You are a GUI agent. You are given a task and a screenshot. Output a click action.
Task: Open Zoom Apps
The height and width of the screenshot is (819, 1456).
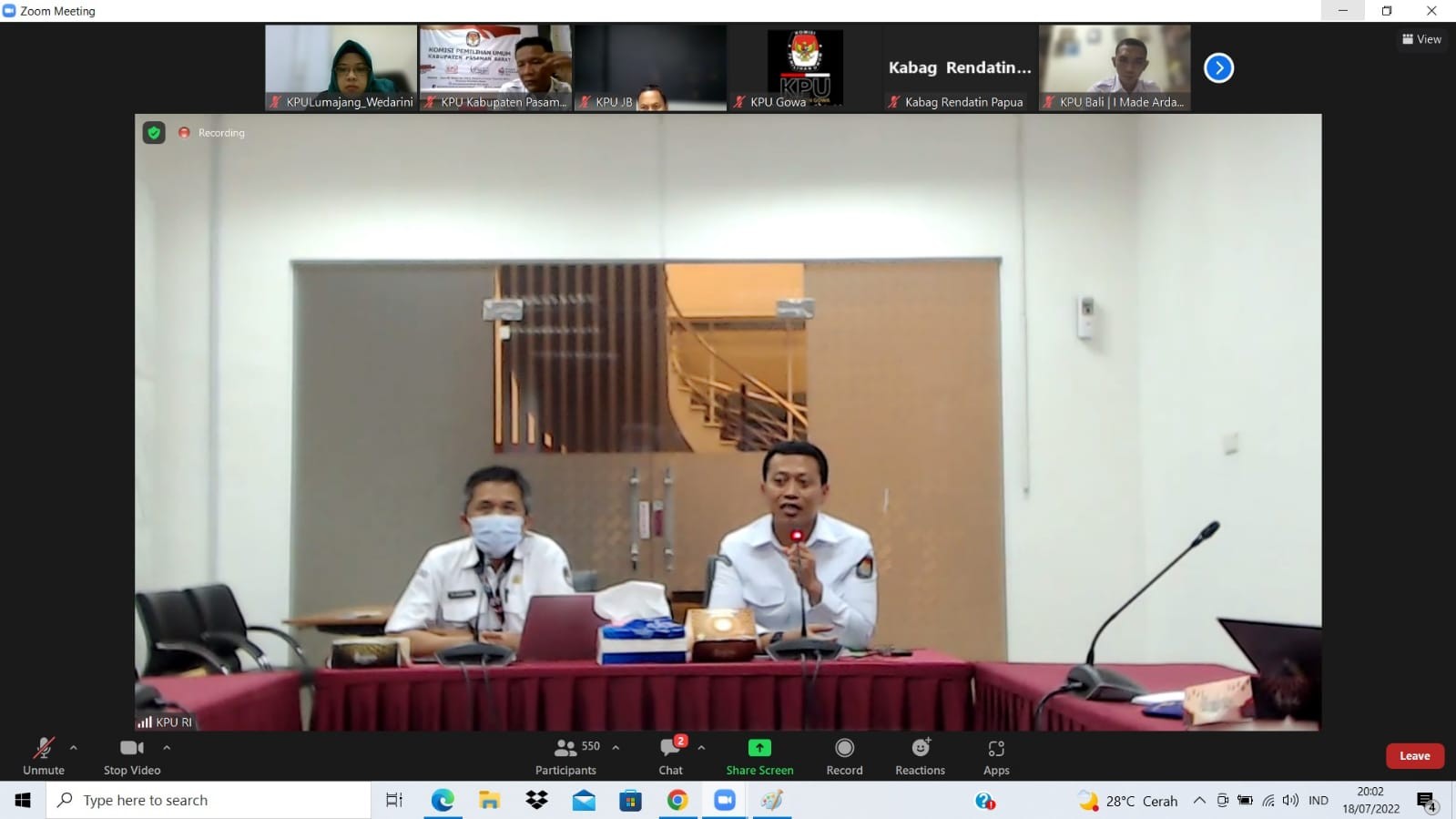click(996, 755)
